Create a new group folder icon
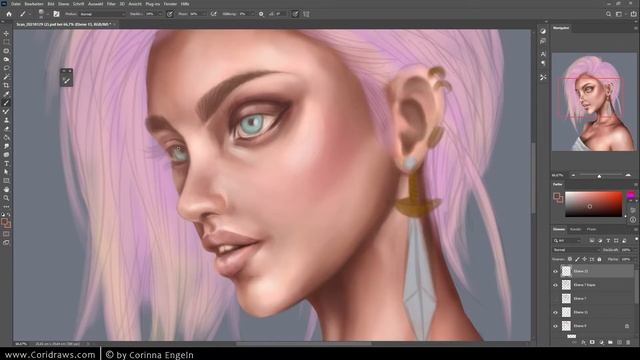640x360 pixels. (x=610, y=342)
